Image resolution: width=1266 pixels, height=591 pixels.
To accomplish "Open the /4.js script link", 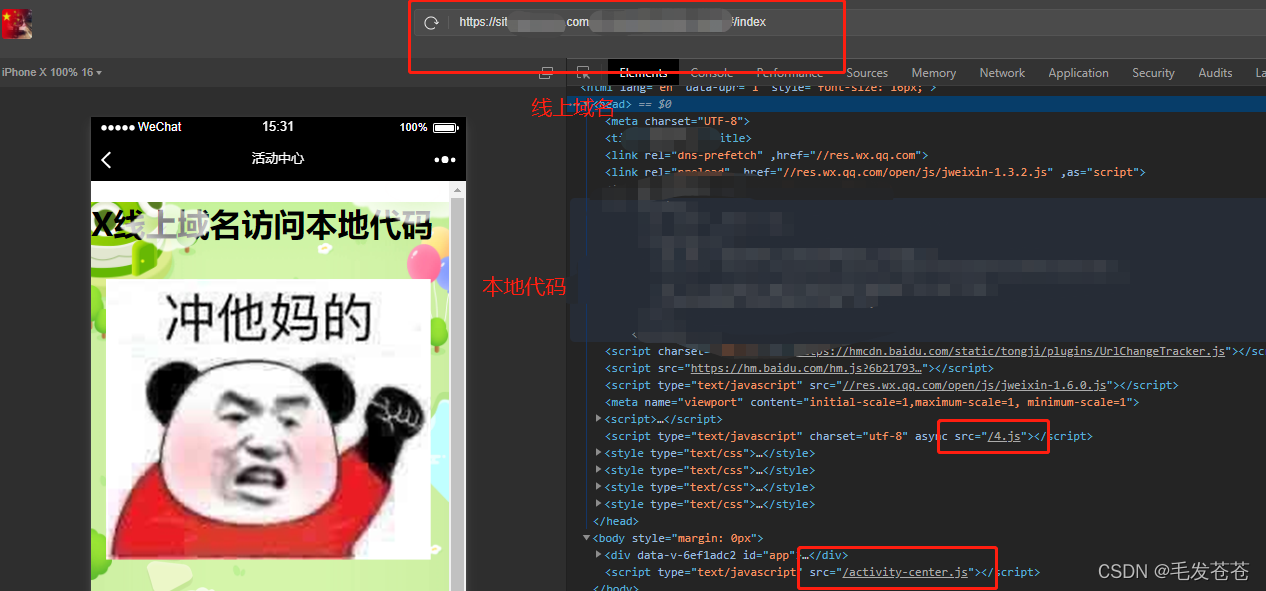I will pos(1004,436).
